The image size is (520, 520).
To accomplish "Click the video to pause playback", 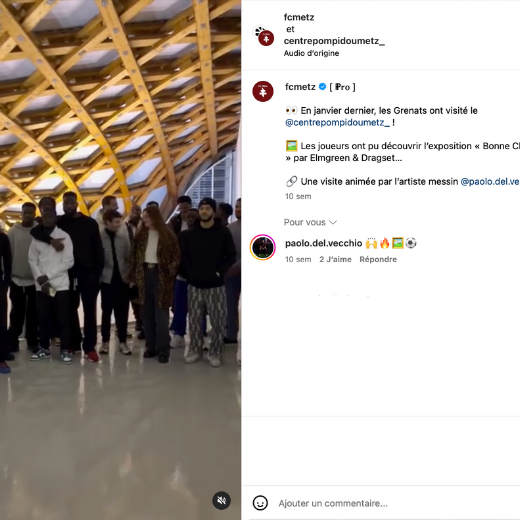I will [120, 260].
